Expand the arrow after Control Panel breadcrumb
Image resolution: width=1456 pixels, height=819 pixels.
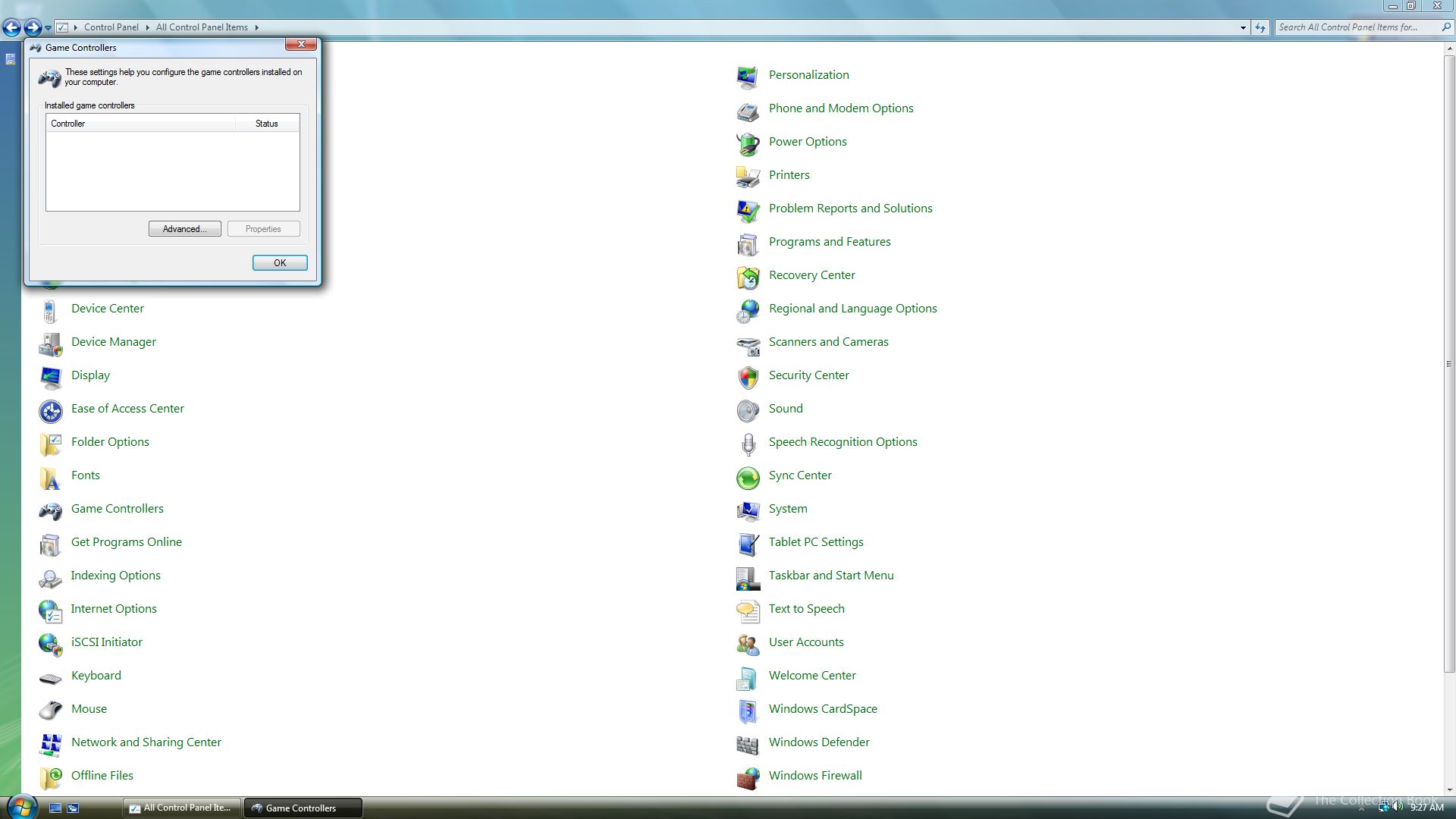(147, 27)
